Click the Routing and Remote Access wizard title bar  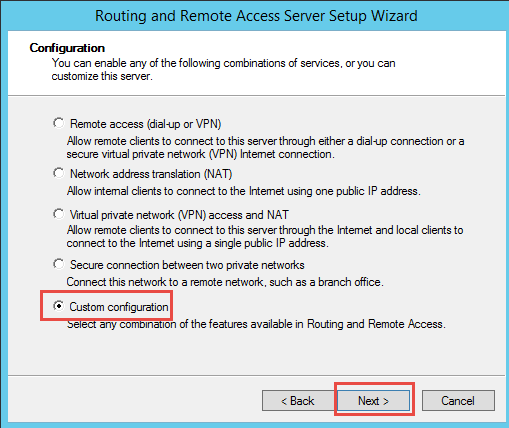256,16
